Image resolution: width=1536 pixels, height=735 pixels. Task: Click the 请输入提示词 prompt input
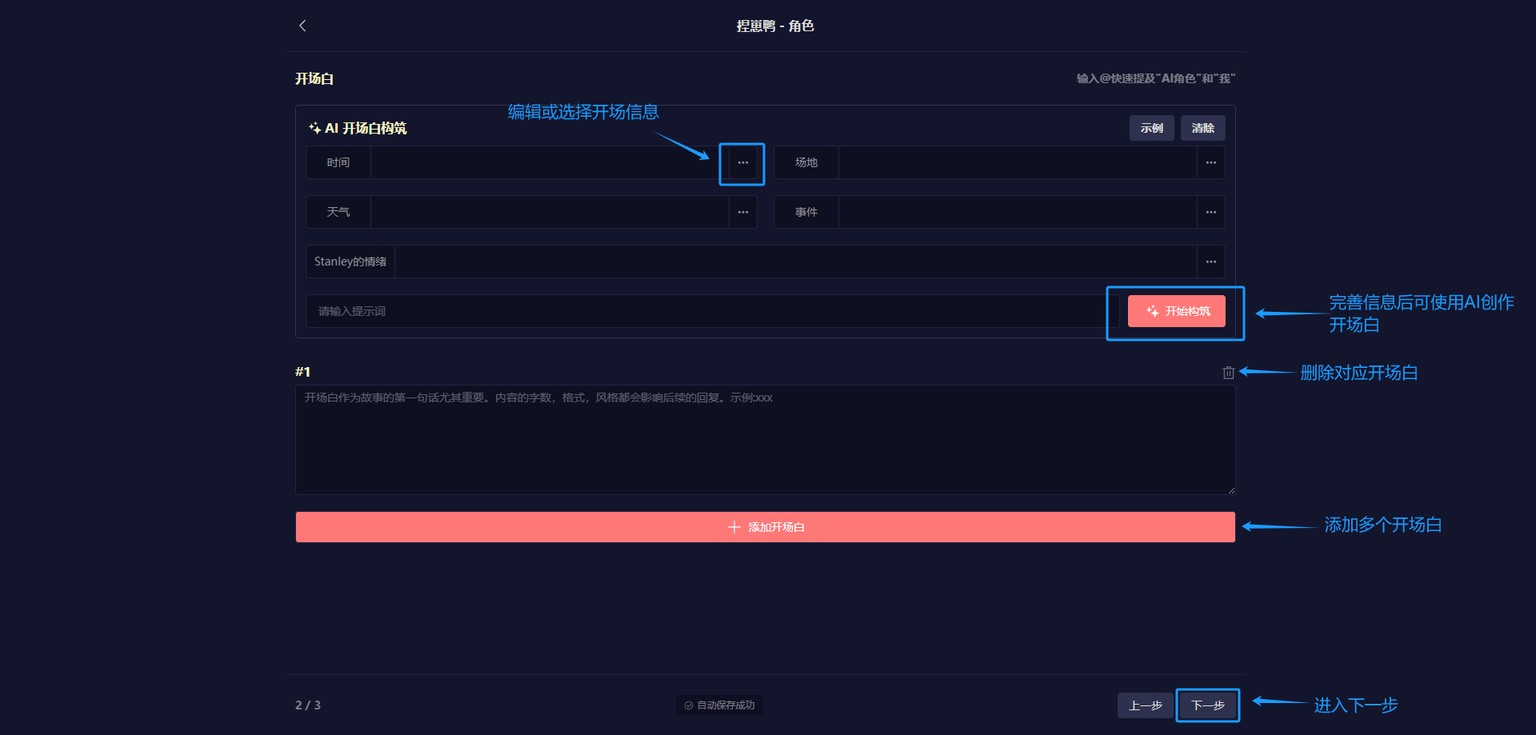click(710, 311)
